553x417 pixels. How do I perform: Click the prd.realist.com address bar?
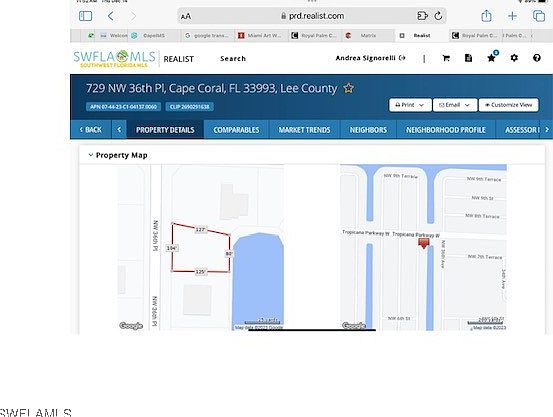tap(312, 16)
